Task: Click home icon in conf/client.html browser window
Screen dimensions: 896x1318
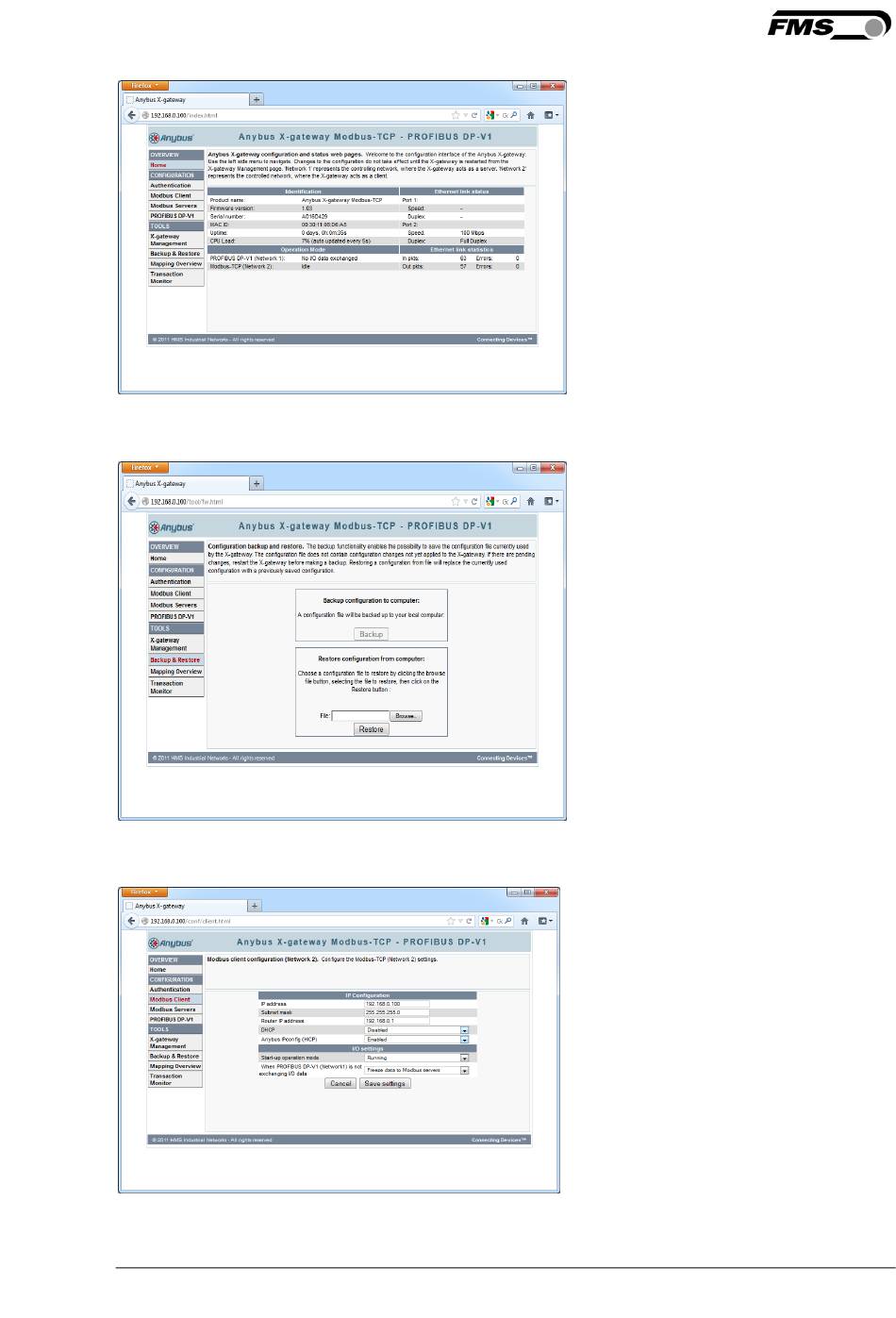Action: point(524,921)
